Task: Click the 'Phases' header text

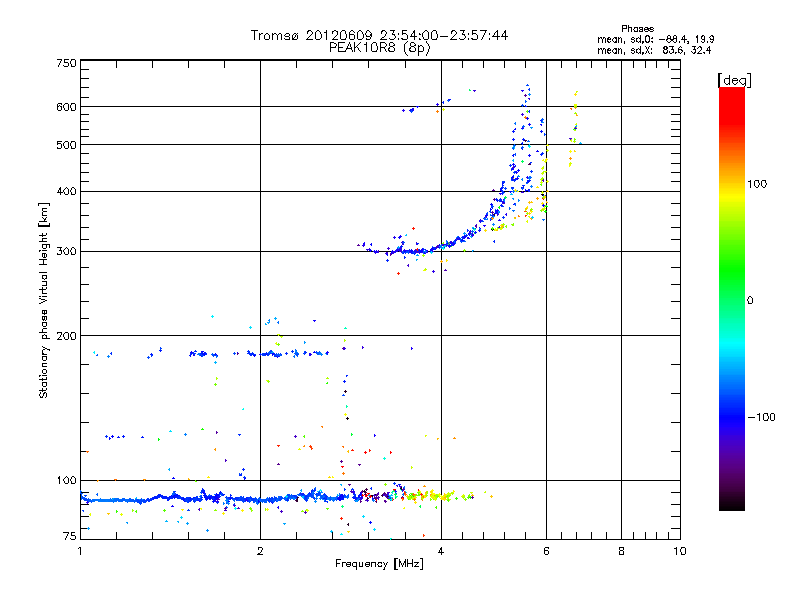Action: click(637, 29)
